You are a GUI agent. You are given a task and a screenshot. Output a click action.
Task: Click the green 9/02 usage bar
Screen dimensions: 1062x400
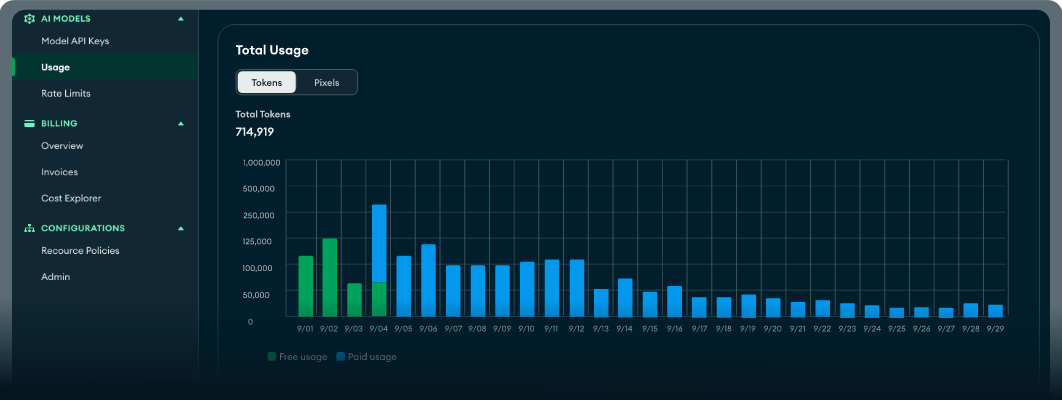coord(330,277)
